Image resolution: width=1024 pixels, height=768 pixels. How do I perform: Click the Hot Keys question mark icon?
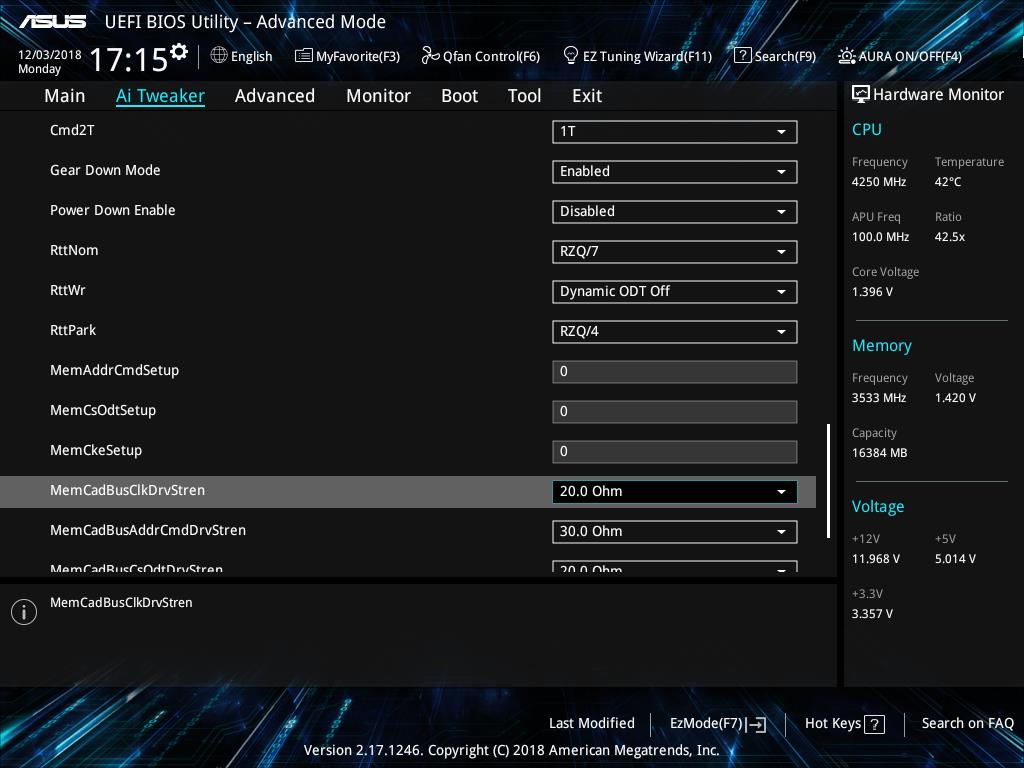(874, 724)
